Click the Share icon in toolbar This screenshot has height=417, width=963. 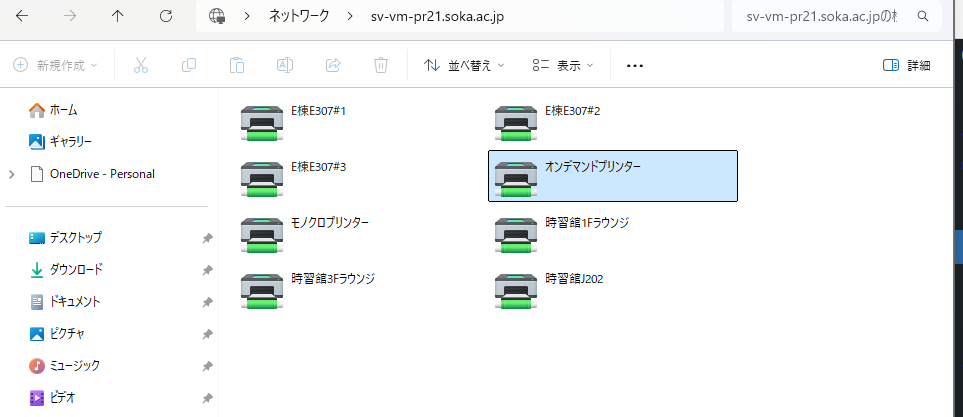coord(333,65)
